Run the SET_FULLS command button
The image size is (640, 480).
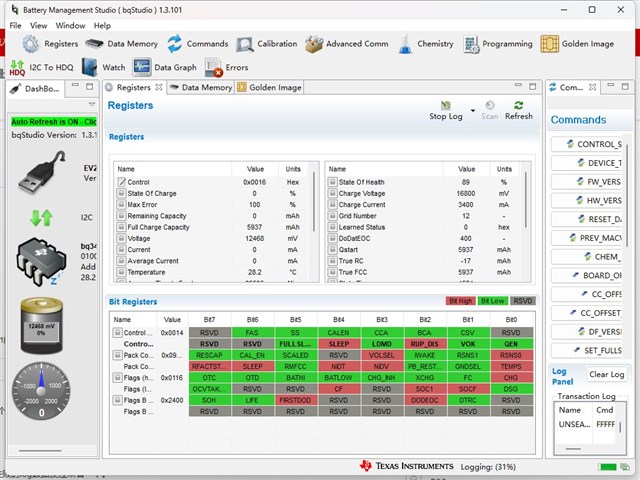(x=587, y=351)
